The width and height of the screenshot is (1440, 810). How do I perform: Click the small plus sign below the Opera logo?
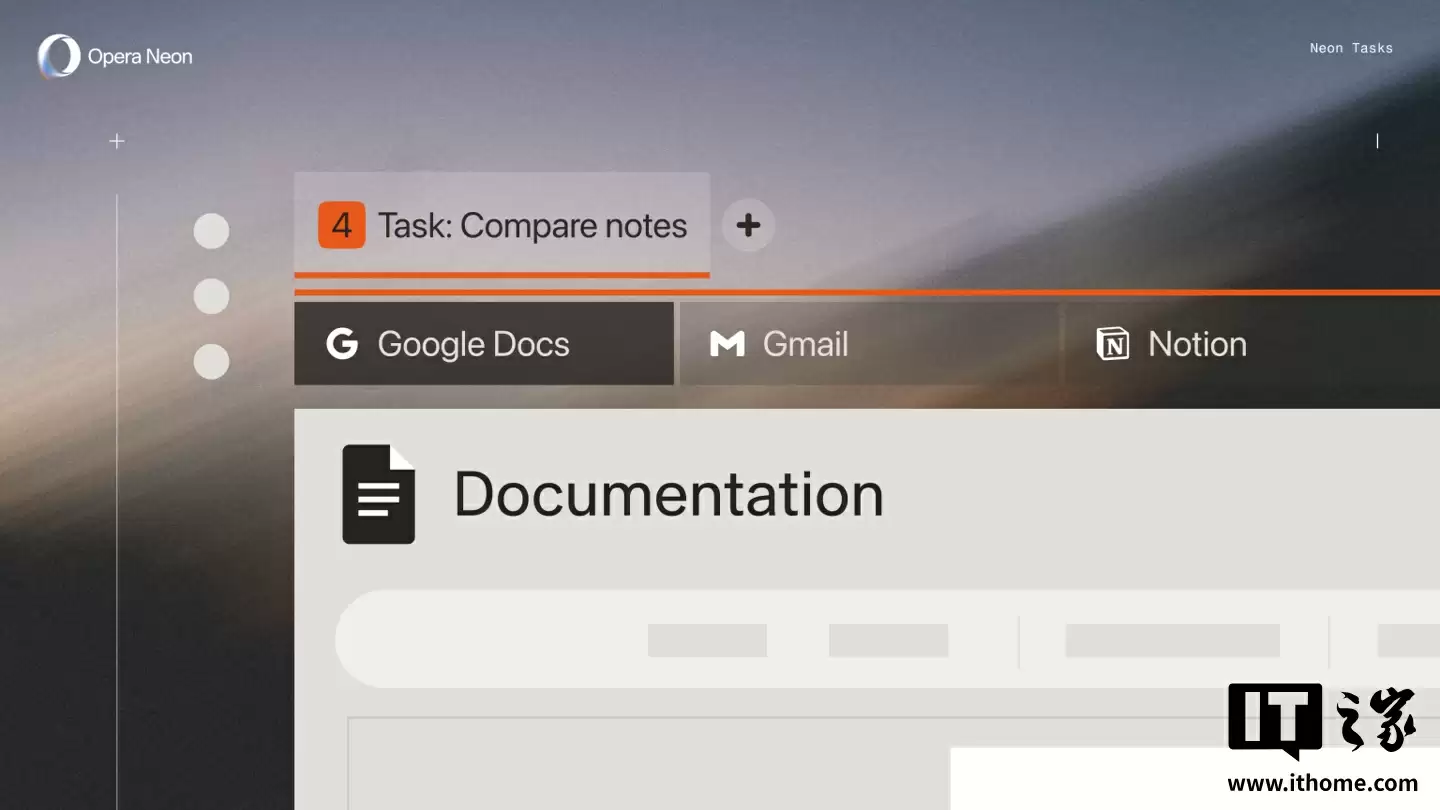tap(117, 141)
